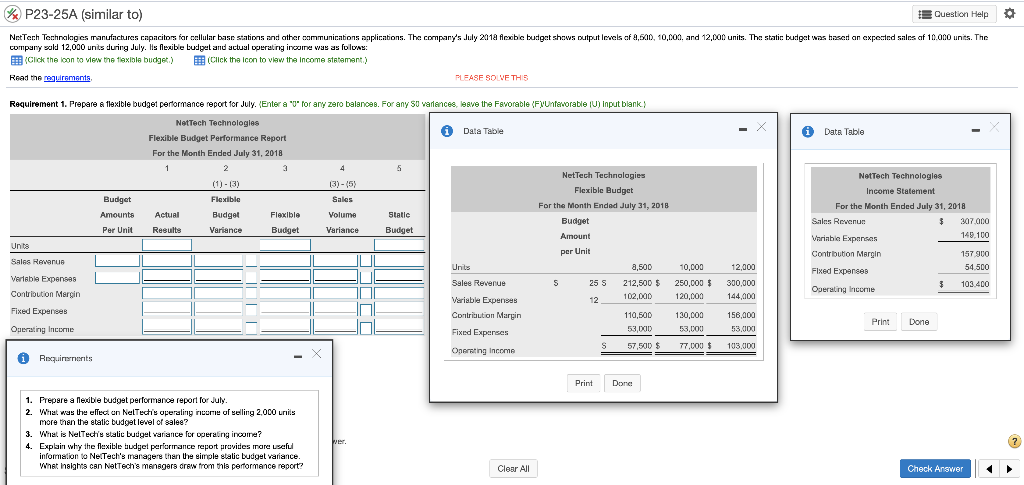
Task: Click the yellow help question mark icon
Action: [1014, 442]
